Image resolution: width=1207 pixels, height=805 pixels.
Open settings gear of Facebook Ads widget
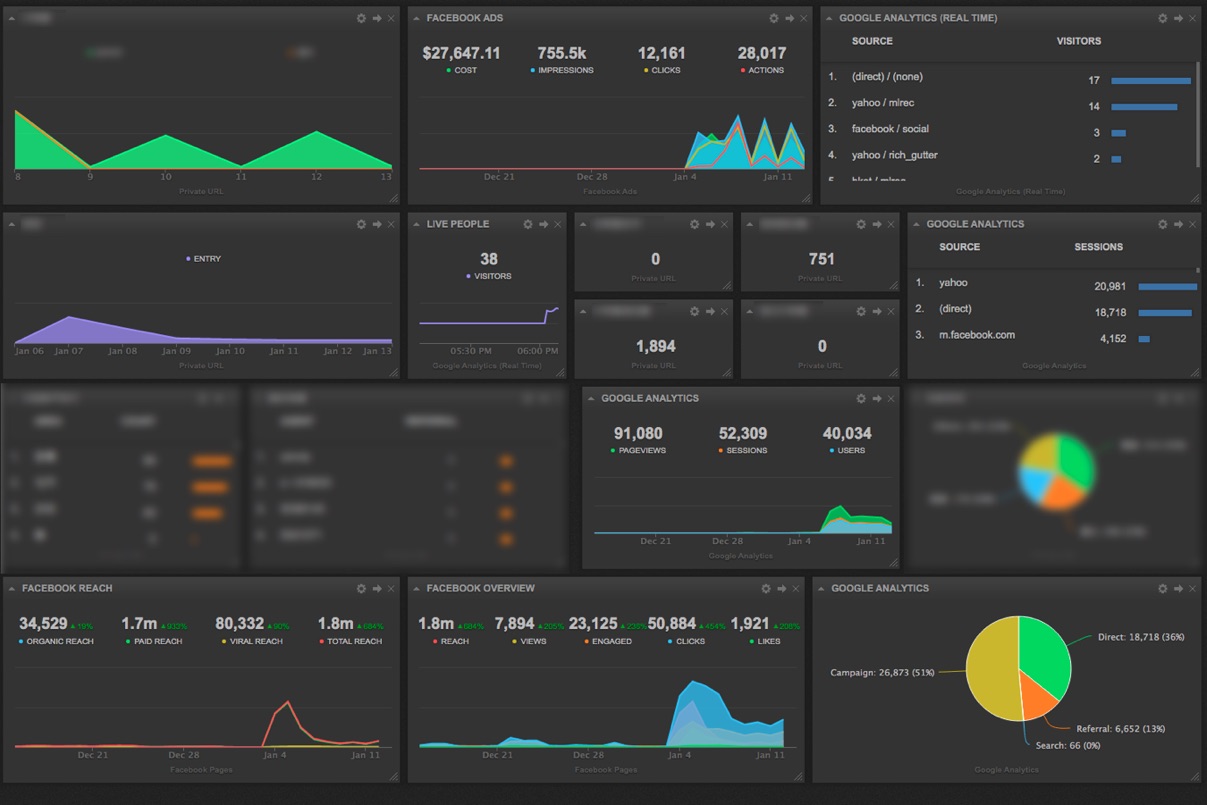click(774, 18)
